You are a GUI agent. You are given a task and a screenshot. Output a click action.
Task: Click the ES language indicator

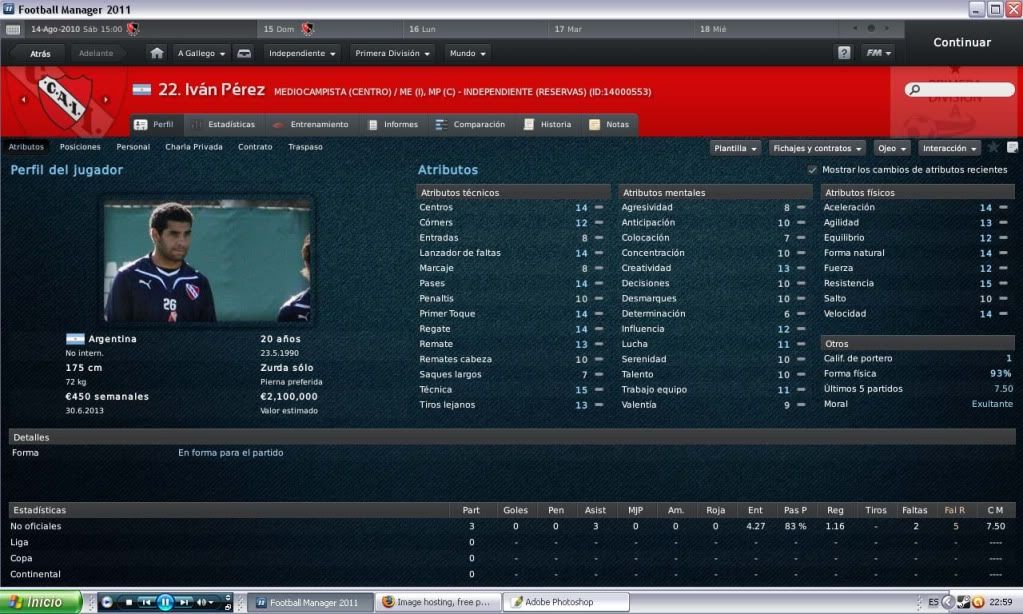point(934,602)
